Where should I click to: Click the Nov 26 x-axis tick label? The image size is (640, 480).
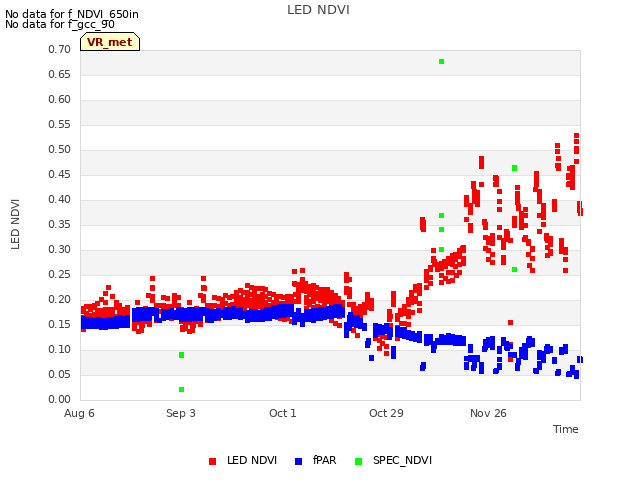point(488,413)
